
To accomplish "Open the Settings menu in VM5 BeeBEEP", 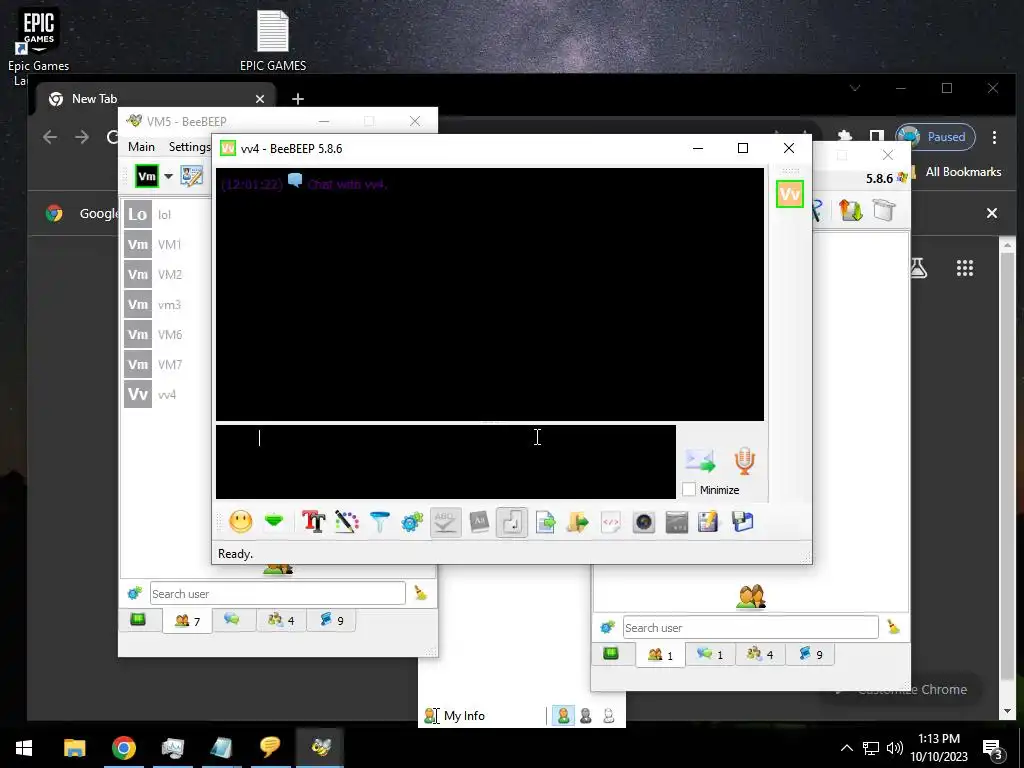I will pos(189,146).
